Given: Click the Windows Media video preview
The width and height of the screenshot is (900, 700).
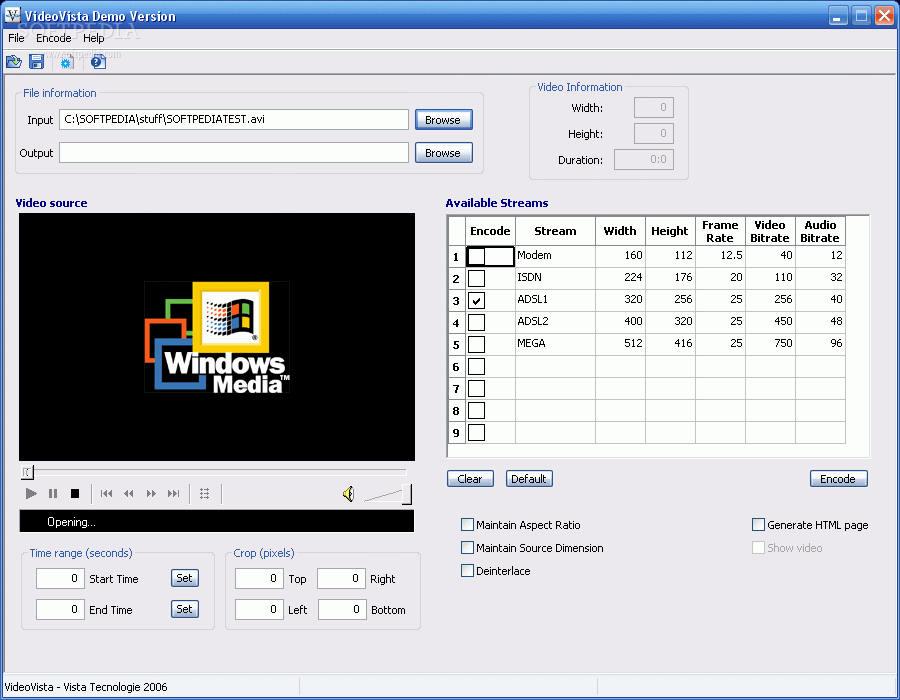Looking at the screenshot, I should click(217, 337).
